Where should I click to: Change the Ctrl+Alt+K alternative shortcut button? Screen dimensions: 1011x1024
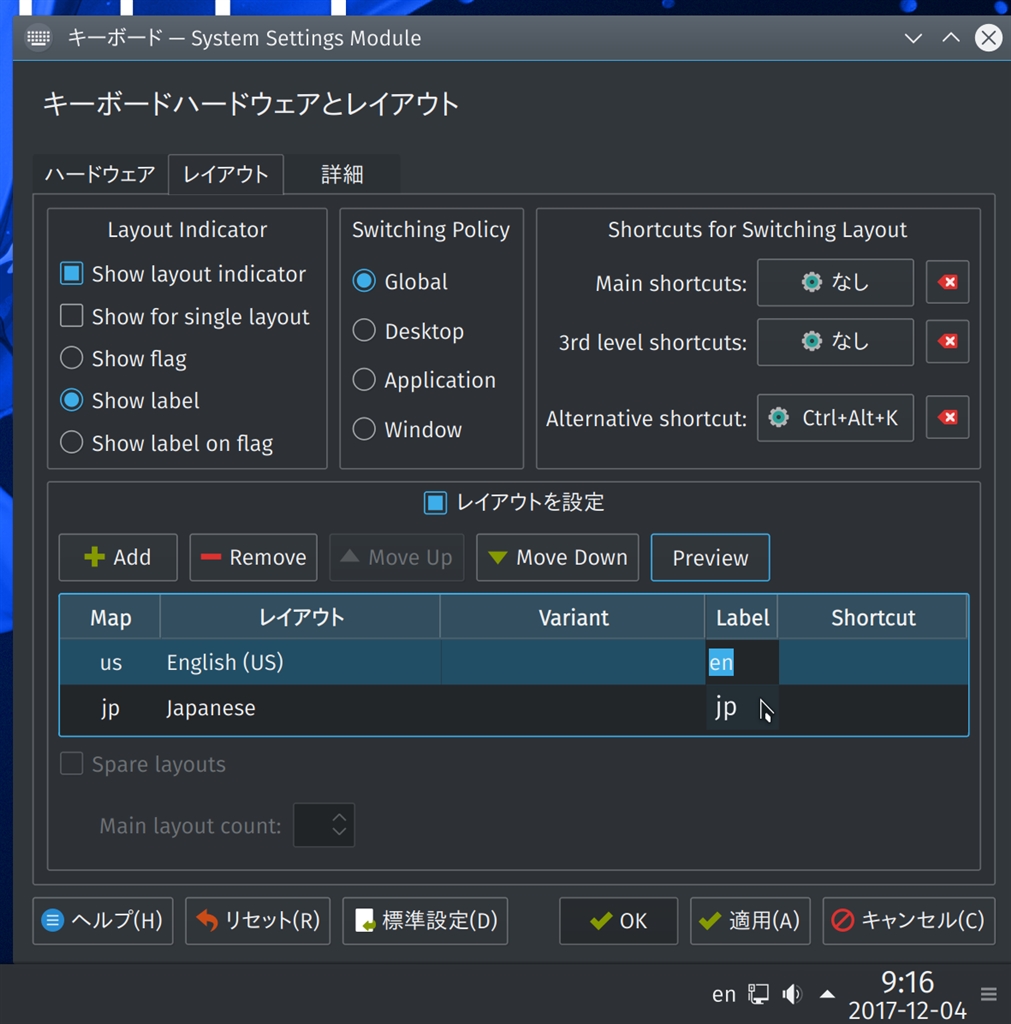click(835, 417)
